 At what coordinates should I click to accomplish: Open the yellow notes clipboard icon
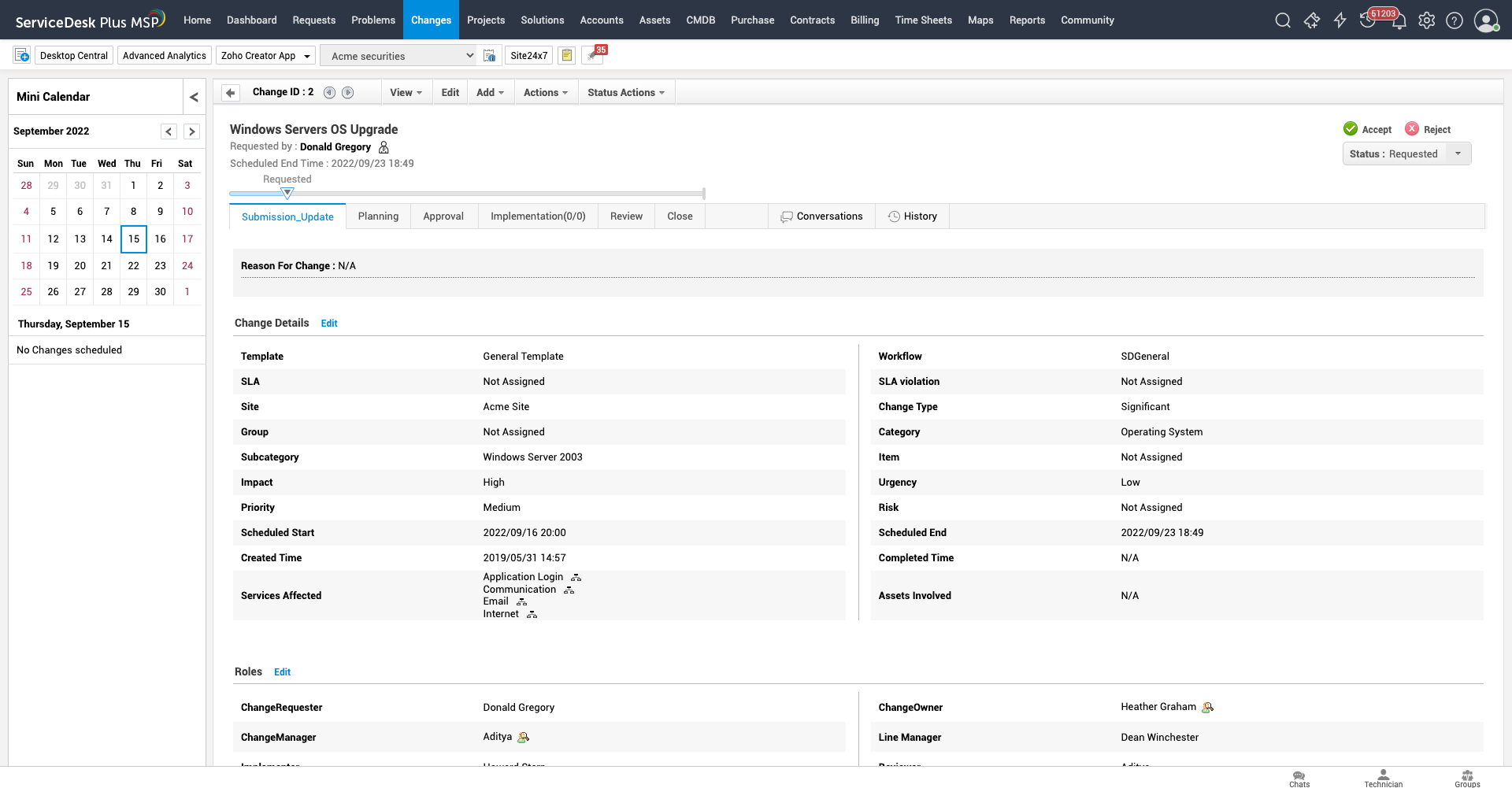[566, 56]
